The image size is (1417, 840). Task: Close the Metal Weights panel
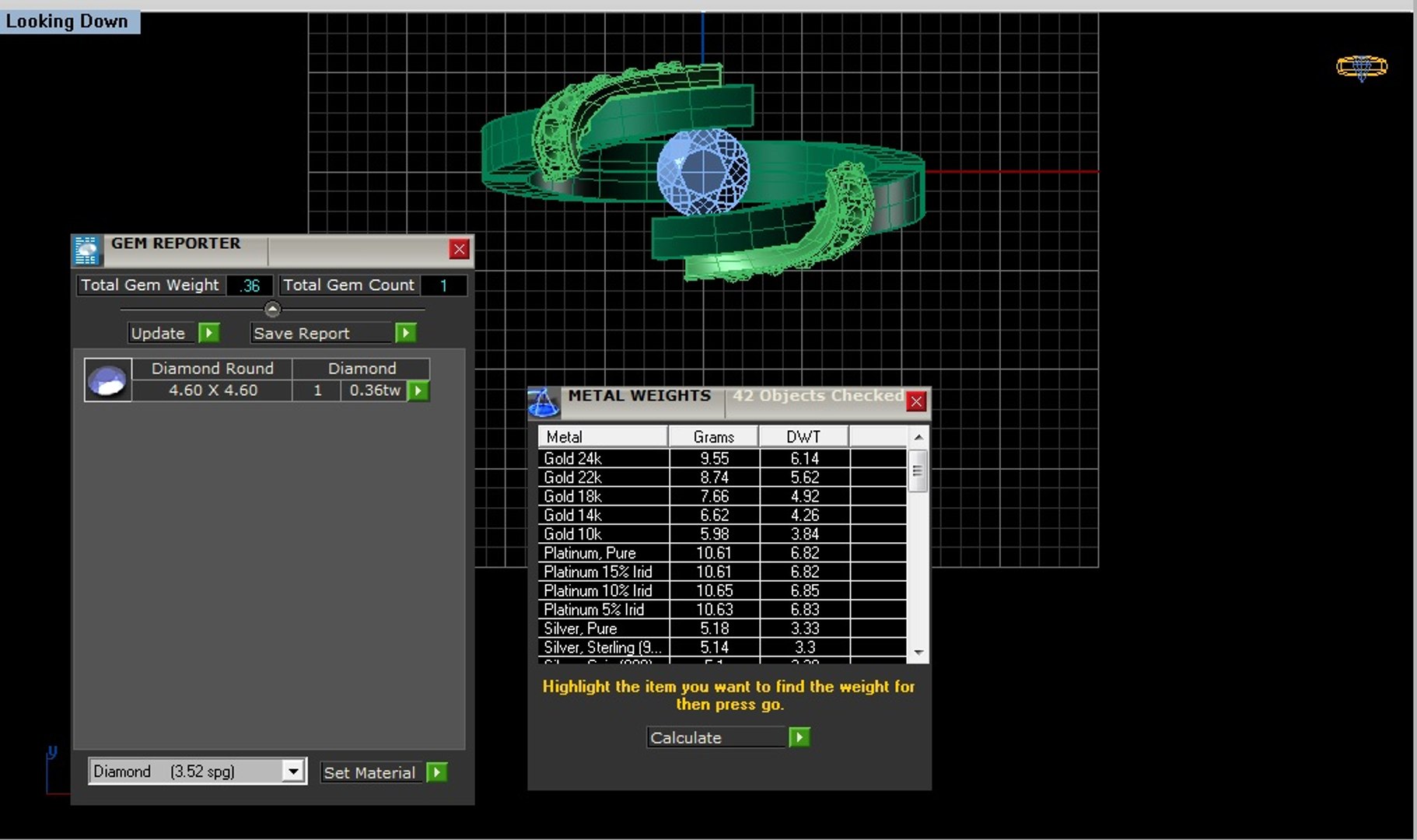916,401
